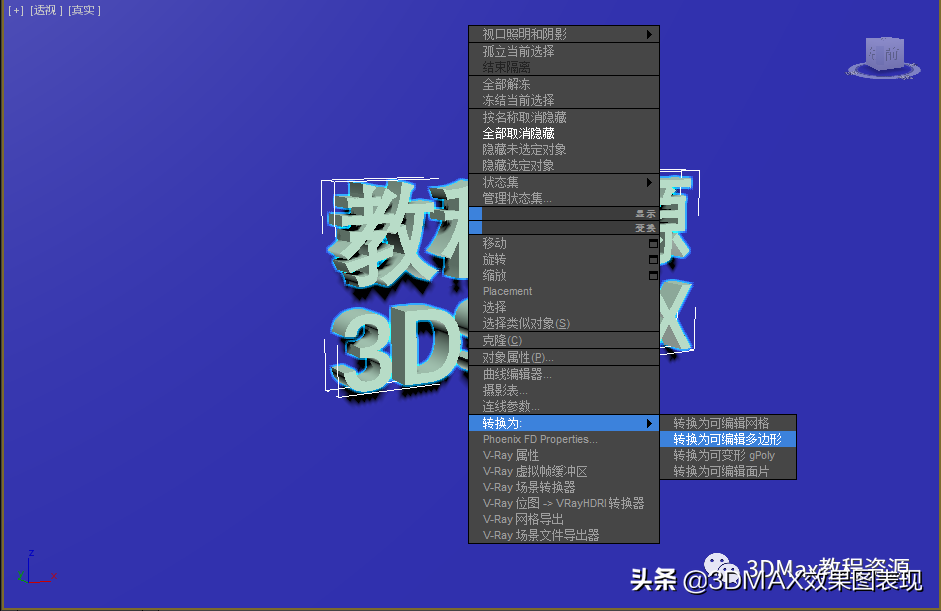Click the 选择 select command
Image resolution: width=941 pixels, height=611 pixels.
click(564, 308)
